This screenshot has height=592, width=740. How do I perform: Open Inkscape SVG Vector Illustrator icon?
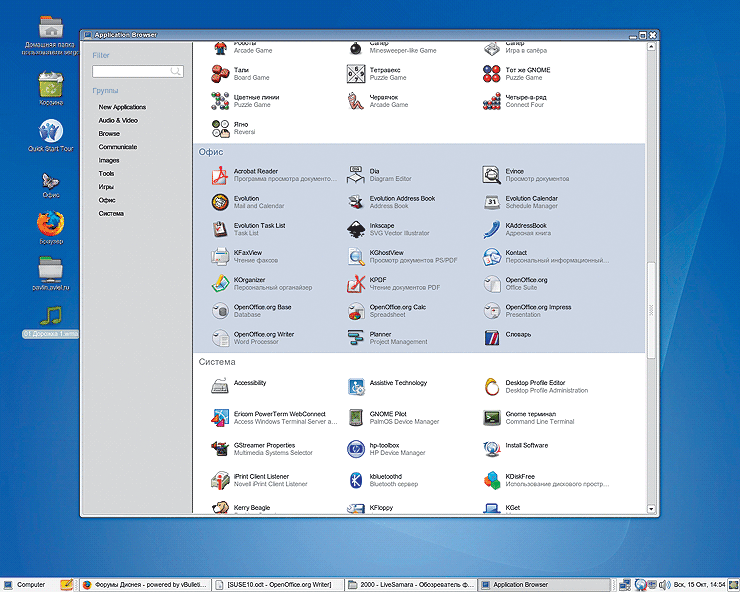(x=355, y=229)
